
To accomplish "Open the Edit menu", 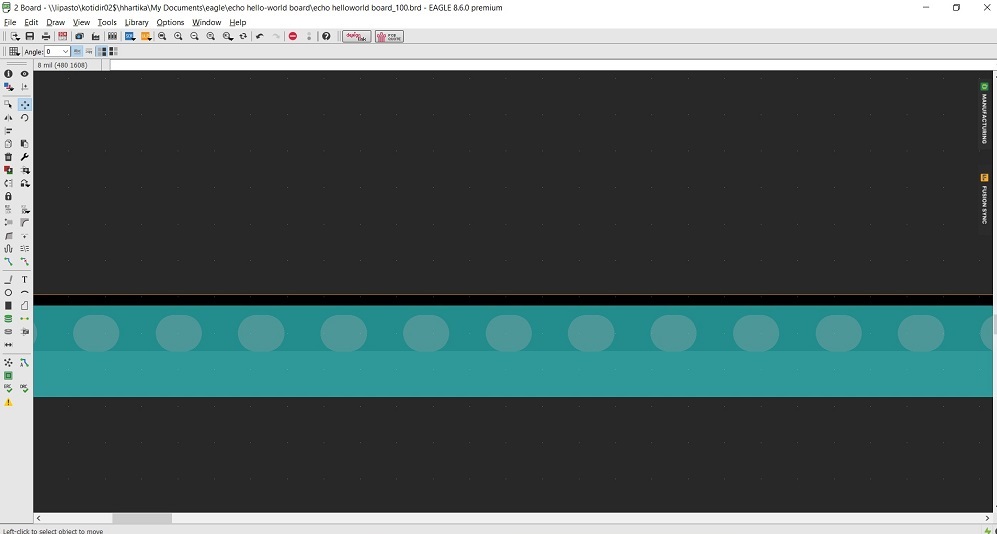I will click(x=31, y=22).
